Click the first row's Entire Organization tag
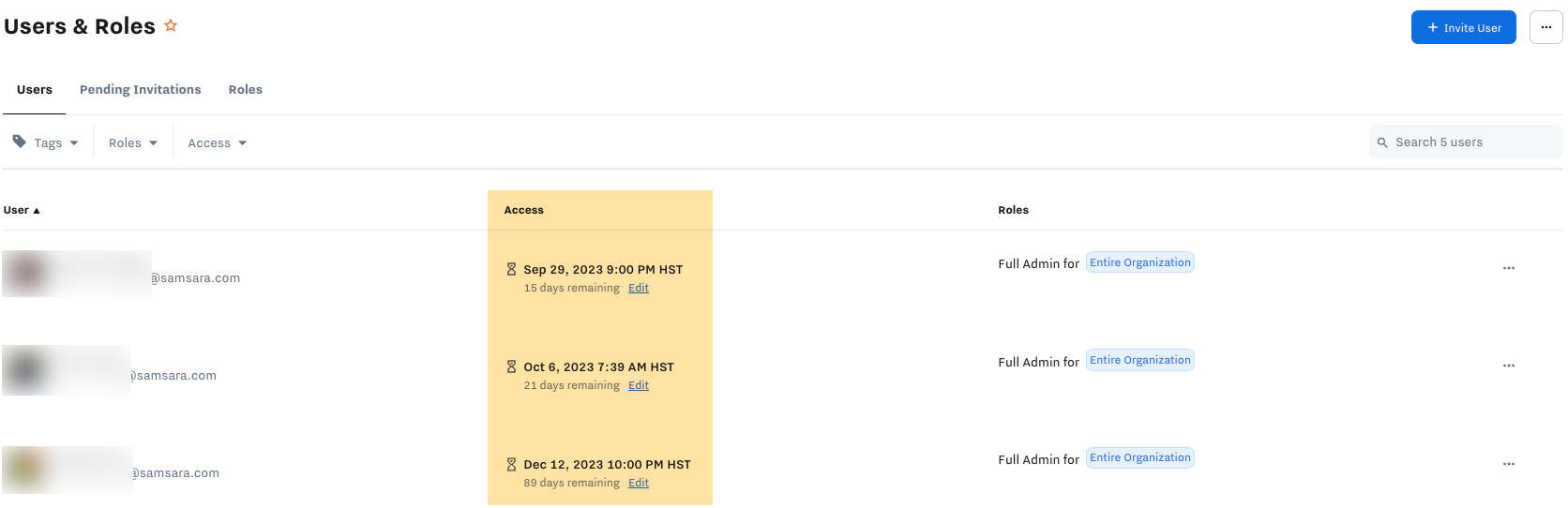The height and width of the screenshot is (508, 1568). point(1139,262)
